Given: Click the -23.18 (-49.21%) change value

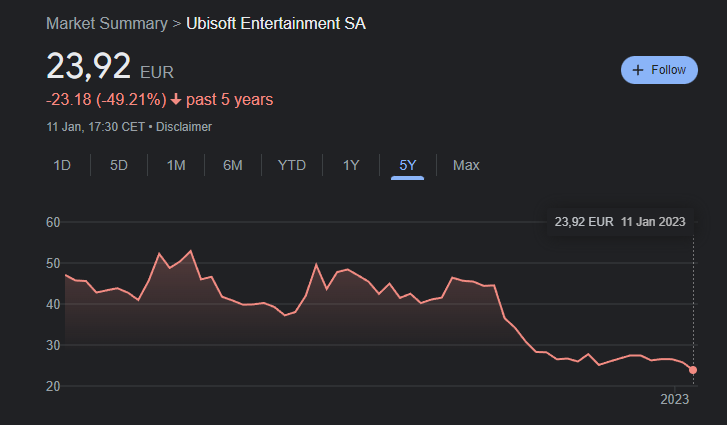Looking at the screenshot, I should pos(106,100).
